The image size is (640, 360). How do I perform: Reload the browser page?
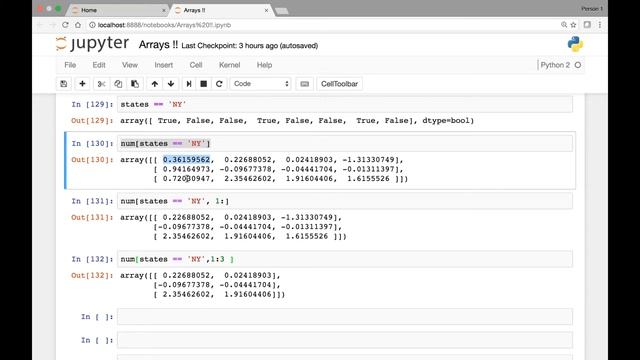[x=65, y=25]
